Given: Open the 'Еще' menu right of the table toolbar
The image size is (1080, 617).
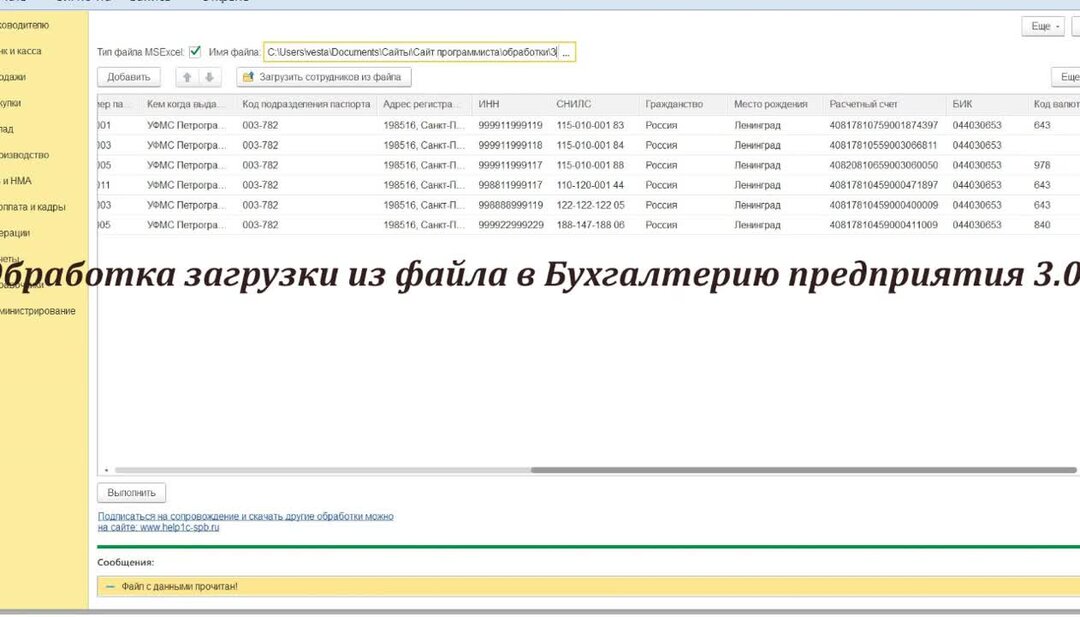Looking at the screenshot, I should pyautogui.click(x=1066, y=77).
